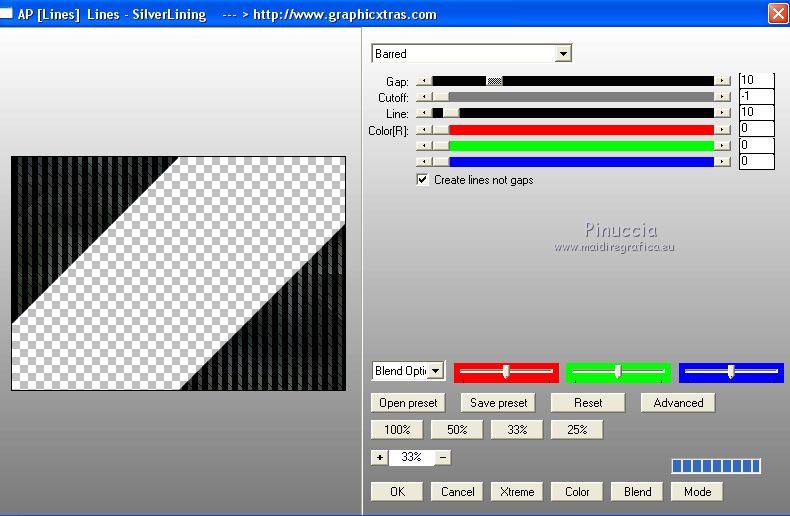The height and width of the screenshot is (516, 790).
Task: Click the Xtreme button
Action: pos(517,491)
